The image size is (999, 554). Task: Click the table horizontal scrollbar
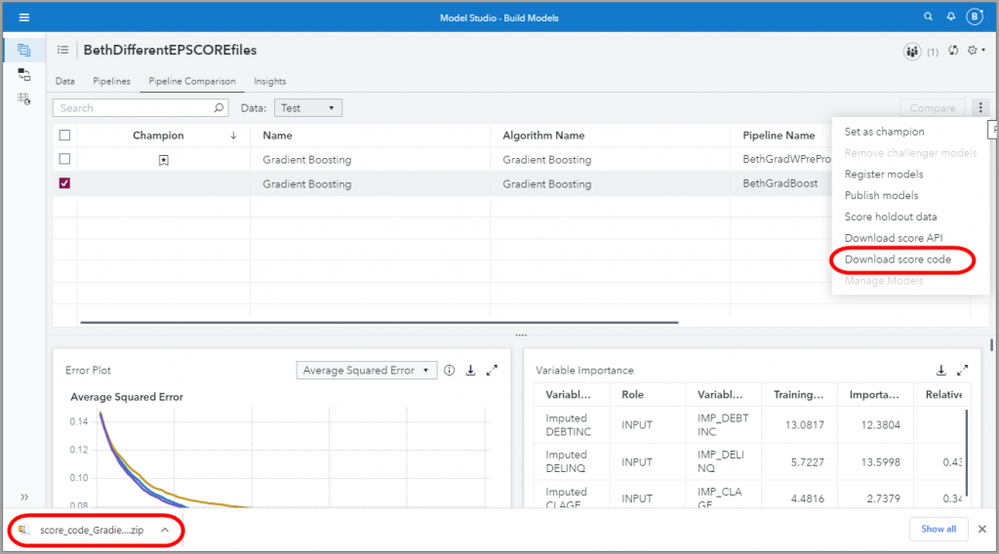[x=379, y=322]
